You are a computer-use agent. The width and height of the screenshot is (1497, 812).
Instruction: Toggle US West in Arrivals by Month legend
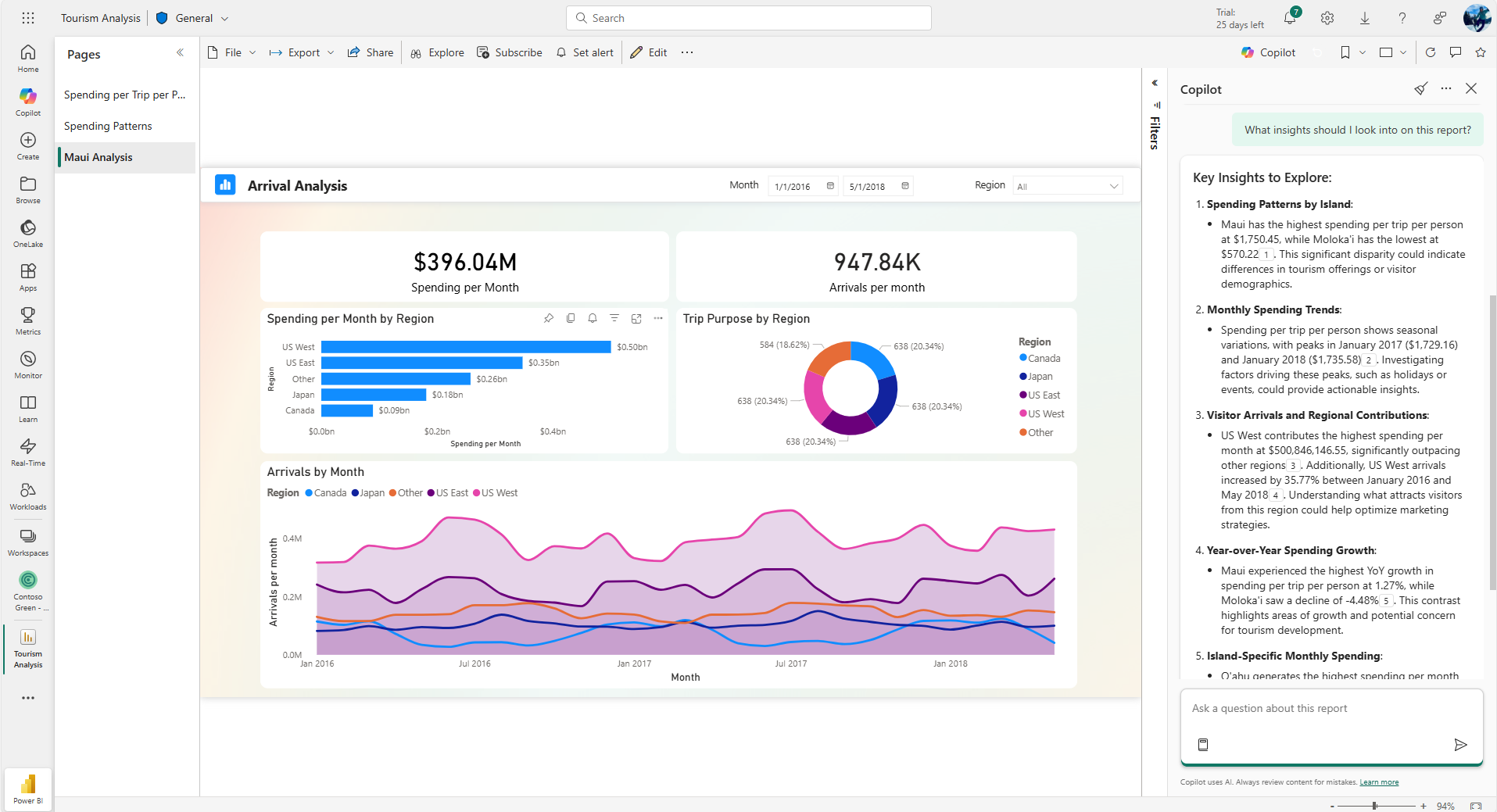(499, 493)
